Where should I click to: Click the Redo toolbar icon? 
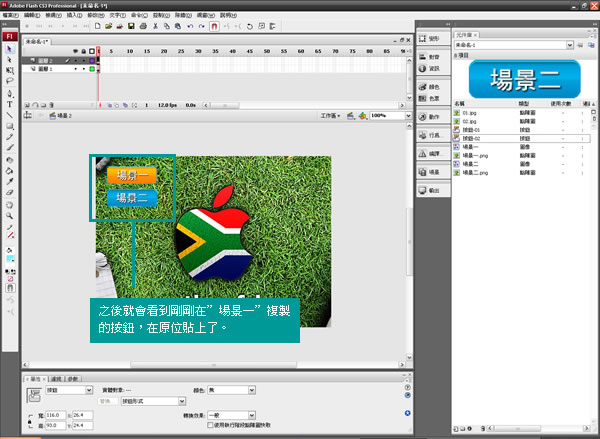point(202,26)
